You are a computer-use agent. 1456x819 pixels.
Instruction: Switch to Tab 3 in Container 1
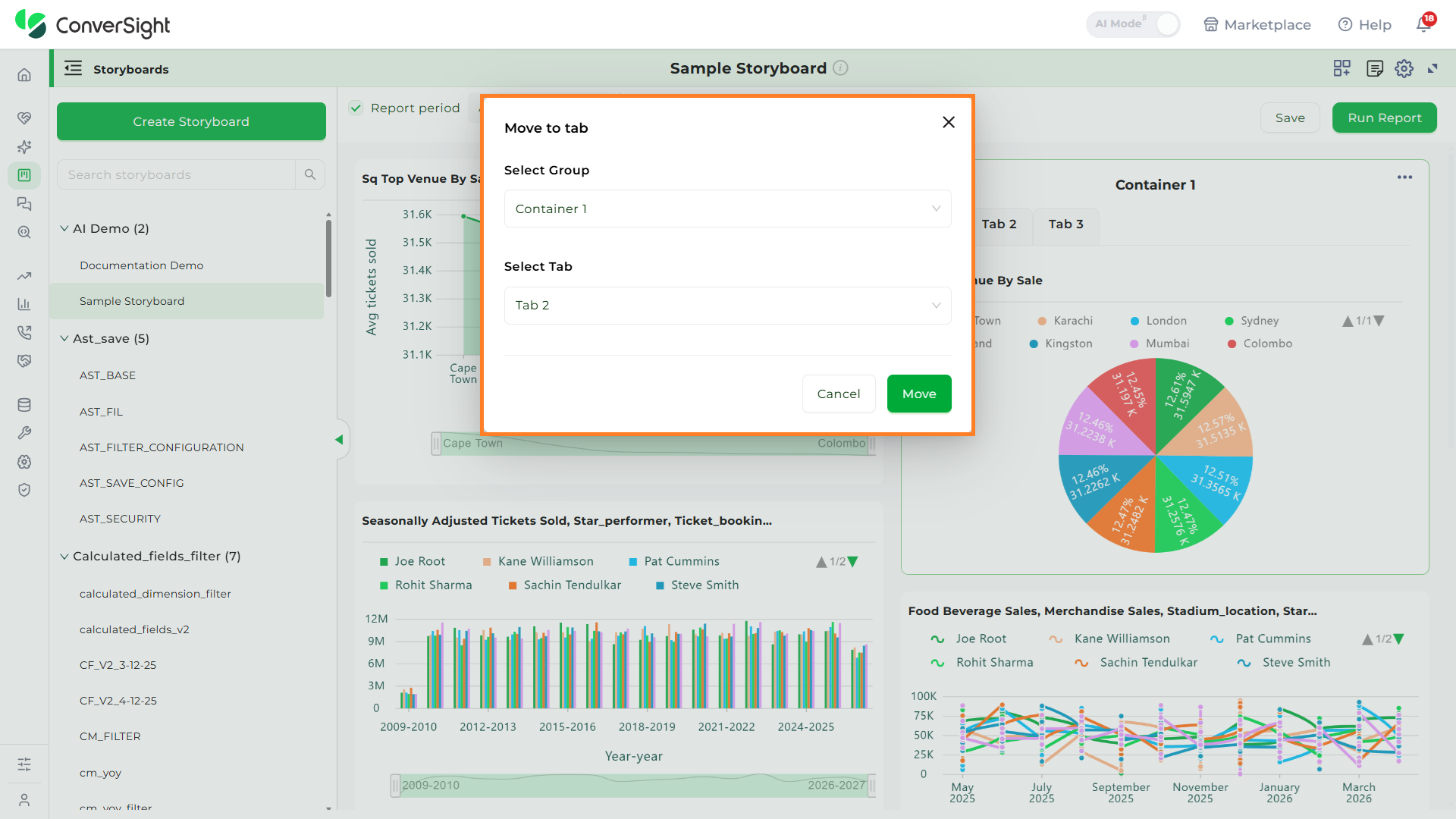point(1065,224)
